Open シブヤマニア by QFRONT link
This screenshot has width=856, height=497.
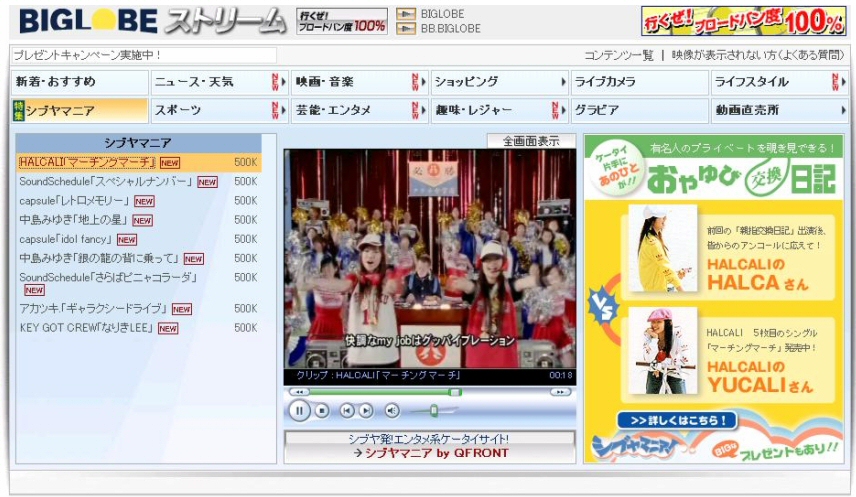[x=437, y=453]
